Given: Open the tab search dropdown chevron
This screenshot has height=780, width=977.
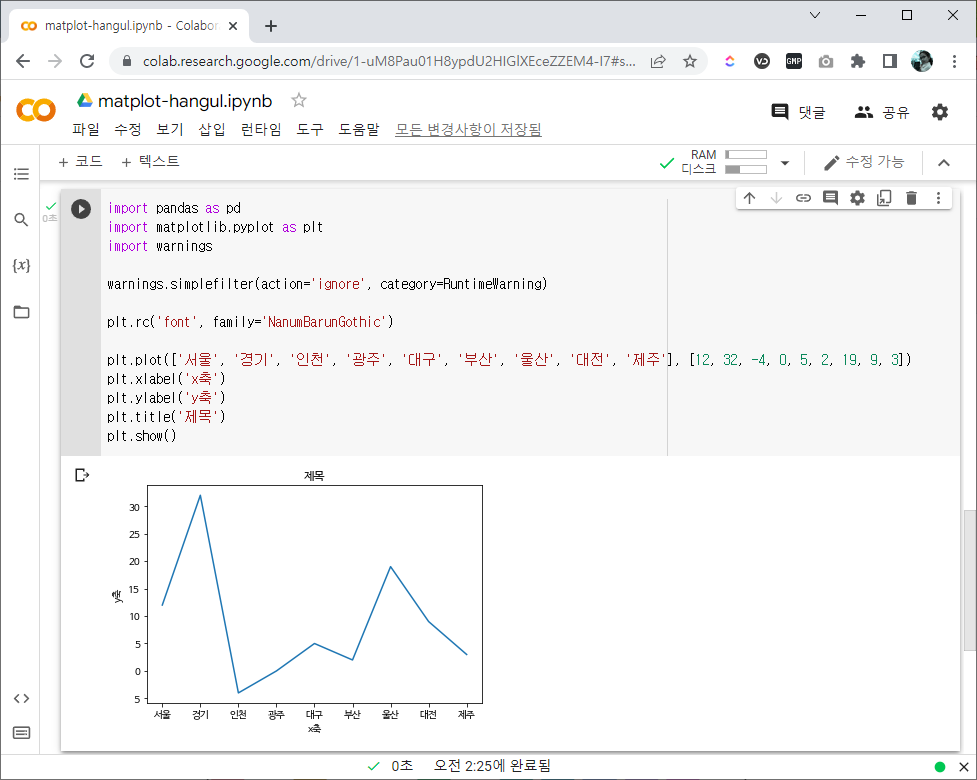Looking at the screenshot, I should [x=815, y=15].
